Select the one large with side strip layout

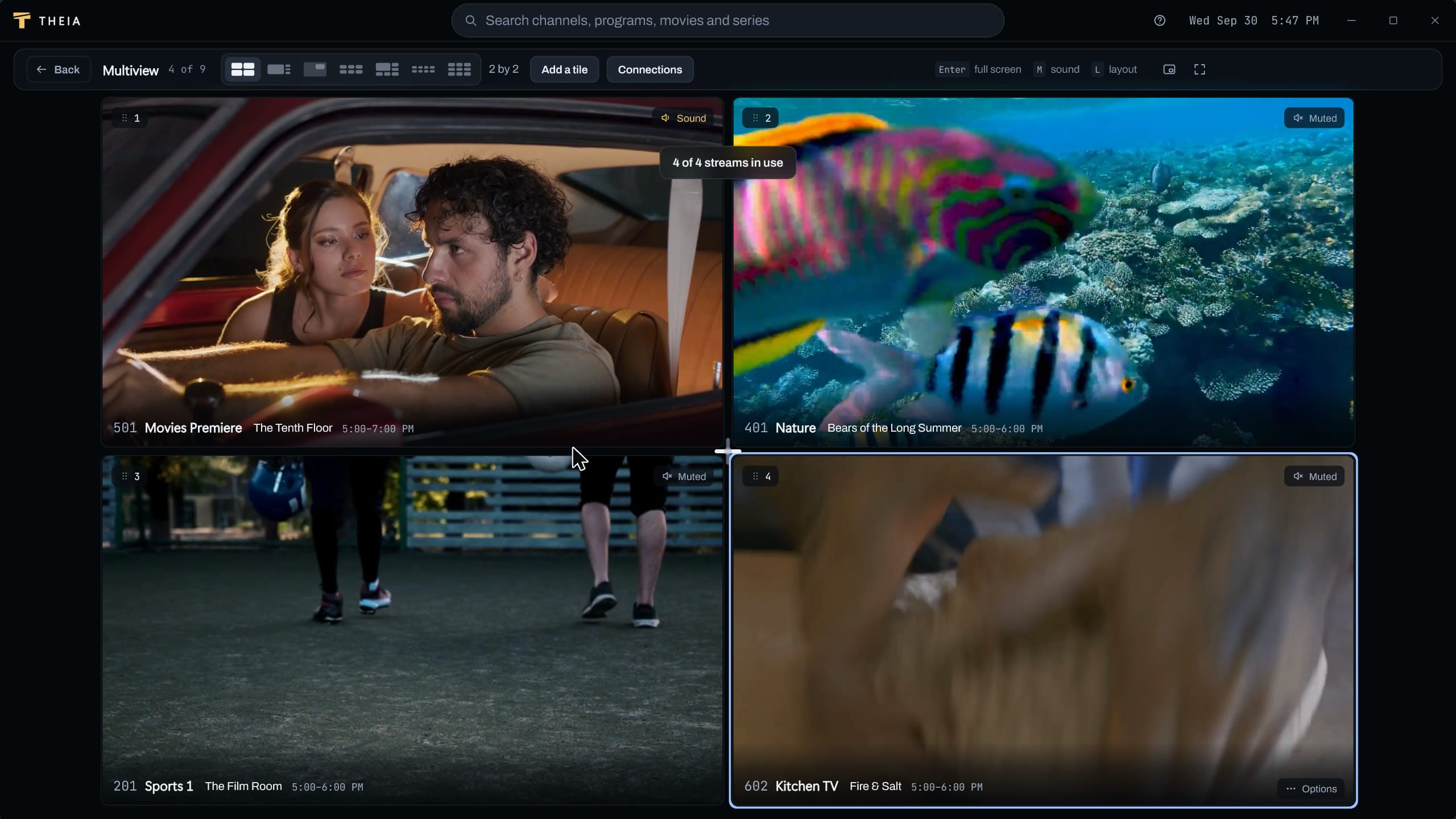click(x=279, y=69)
